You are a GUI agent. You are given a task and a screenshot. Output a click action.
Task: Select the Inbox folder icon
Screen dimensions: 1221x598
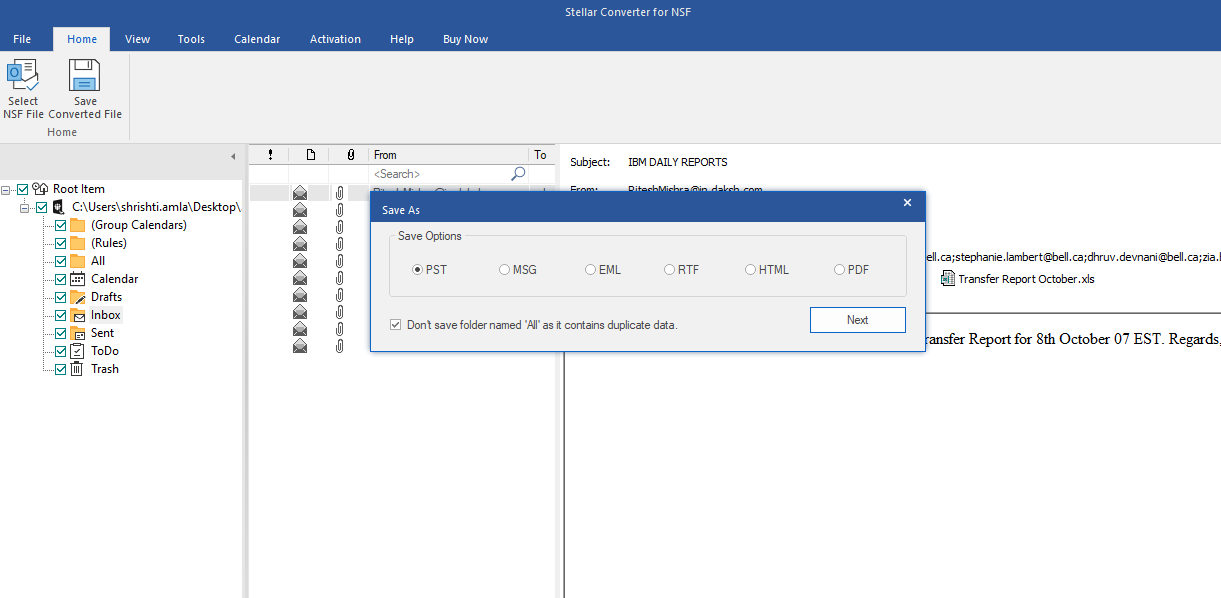(x=77, y=315)
